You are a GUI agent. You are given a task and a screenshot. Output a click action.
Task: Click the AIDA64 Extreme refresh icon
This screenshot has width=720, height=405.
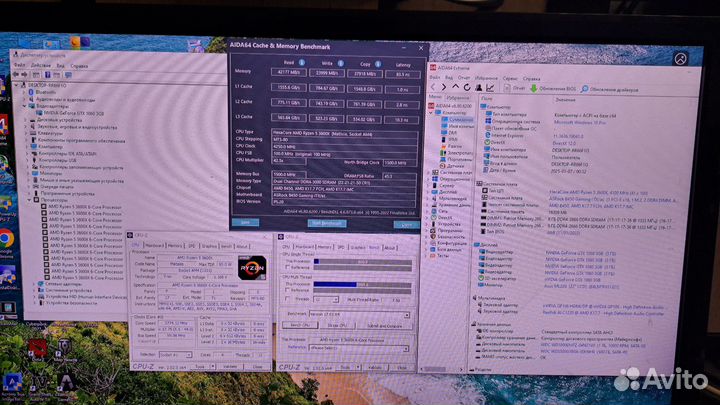click(467, 87)
